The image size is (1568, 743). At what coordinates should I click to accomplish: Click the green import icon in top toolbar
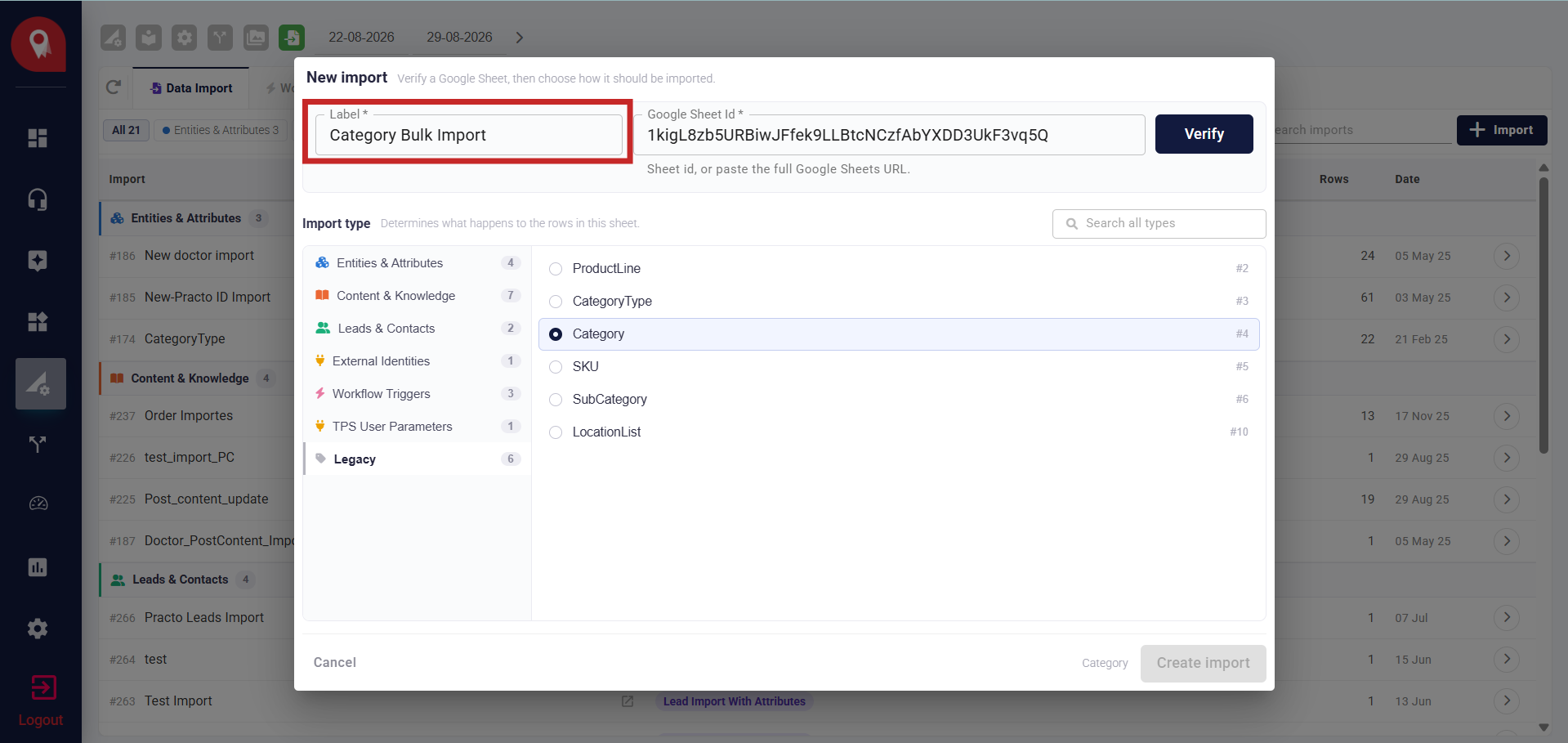292,38
